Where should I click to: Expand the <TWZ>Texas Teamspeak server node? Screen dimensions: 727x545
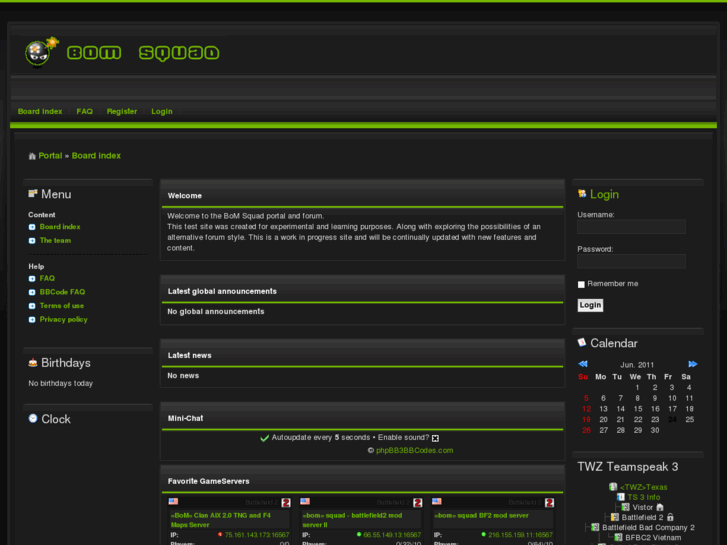coord(613,487)
